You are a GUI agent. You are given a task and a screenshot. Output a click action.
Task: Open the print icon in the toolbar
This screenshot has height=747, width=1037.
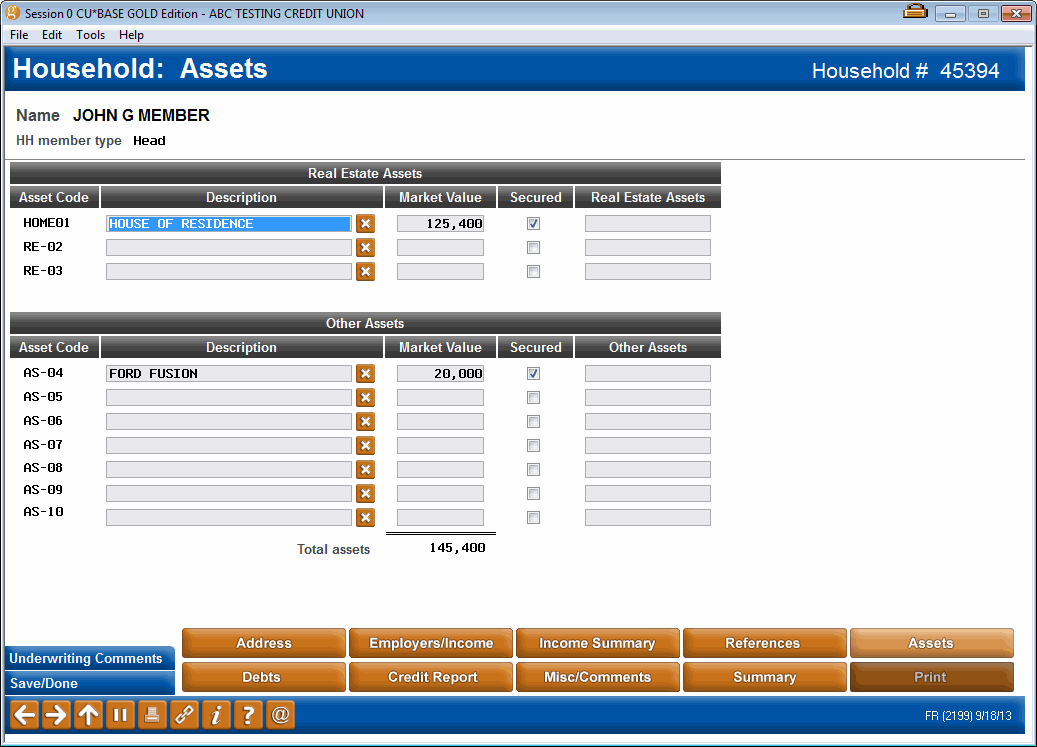(x=152, y=715)
